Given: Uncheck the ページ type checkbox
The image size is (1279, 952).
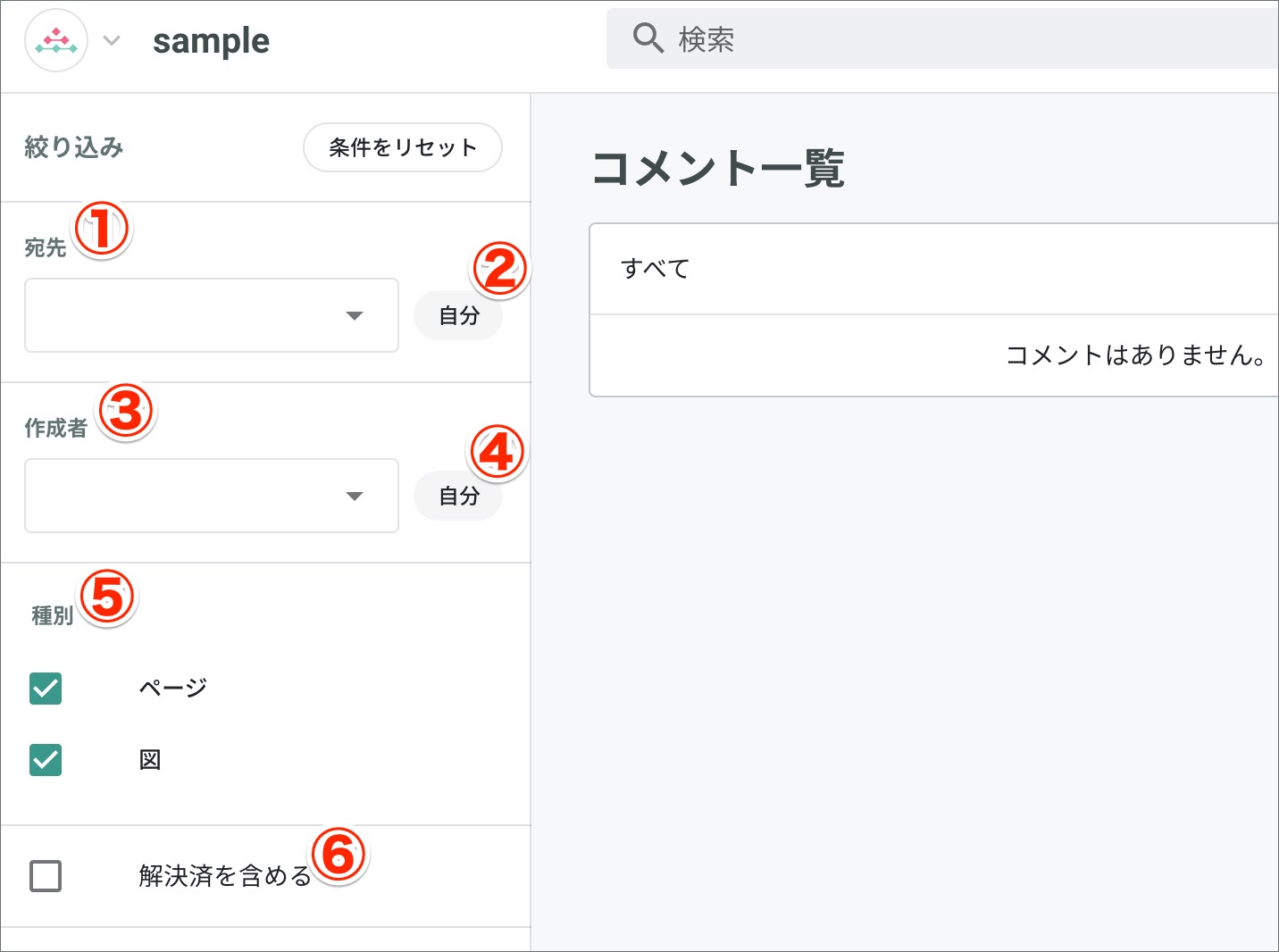Looking at the screenshot, I should click(45, 689).
